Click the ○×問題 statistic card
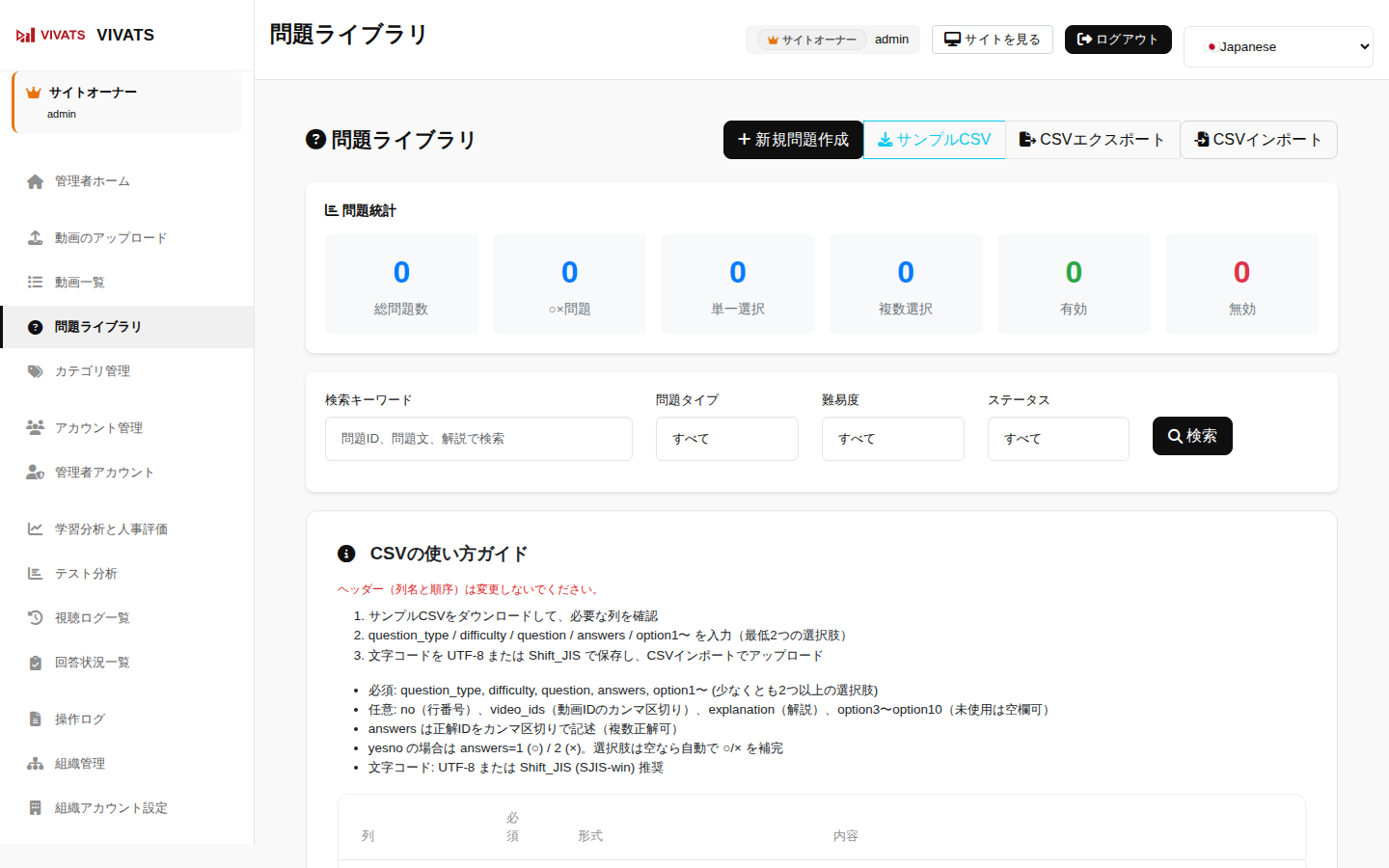 coord(569,284)
